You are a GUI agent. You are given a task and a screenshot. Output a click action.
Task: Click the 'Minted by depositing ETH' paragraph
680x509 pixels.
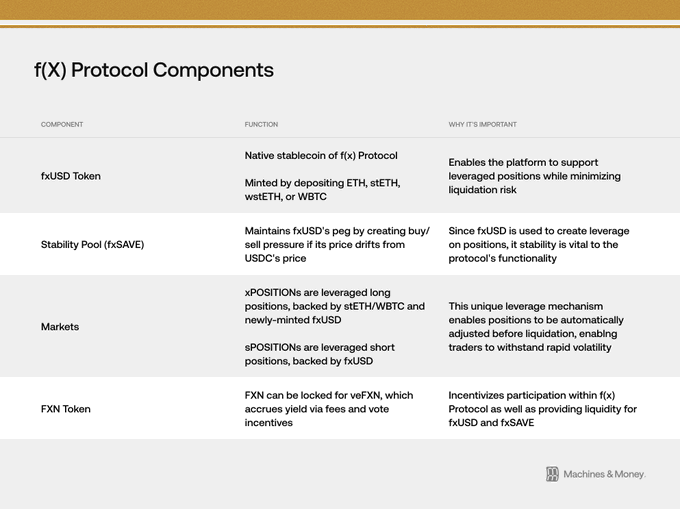(323, 190)
